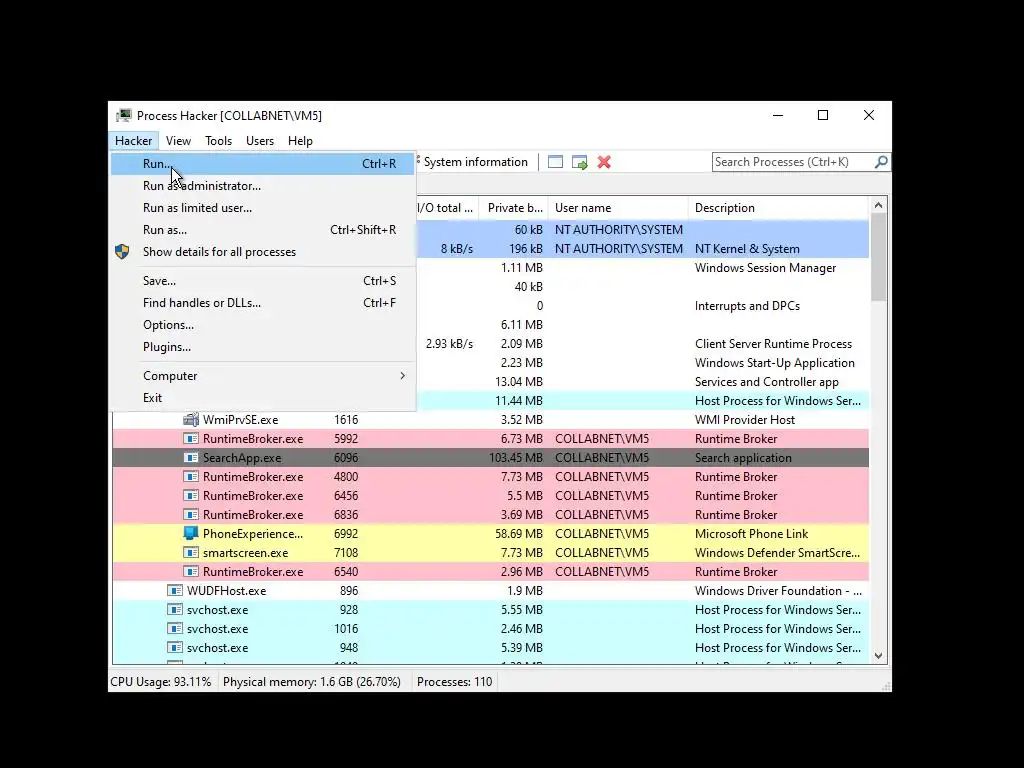Click the Physical memory status entry
The image size is (1024, 768).
[x=312, y=682]
